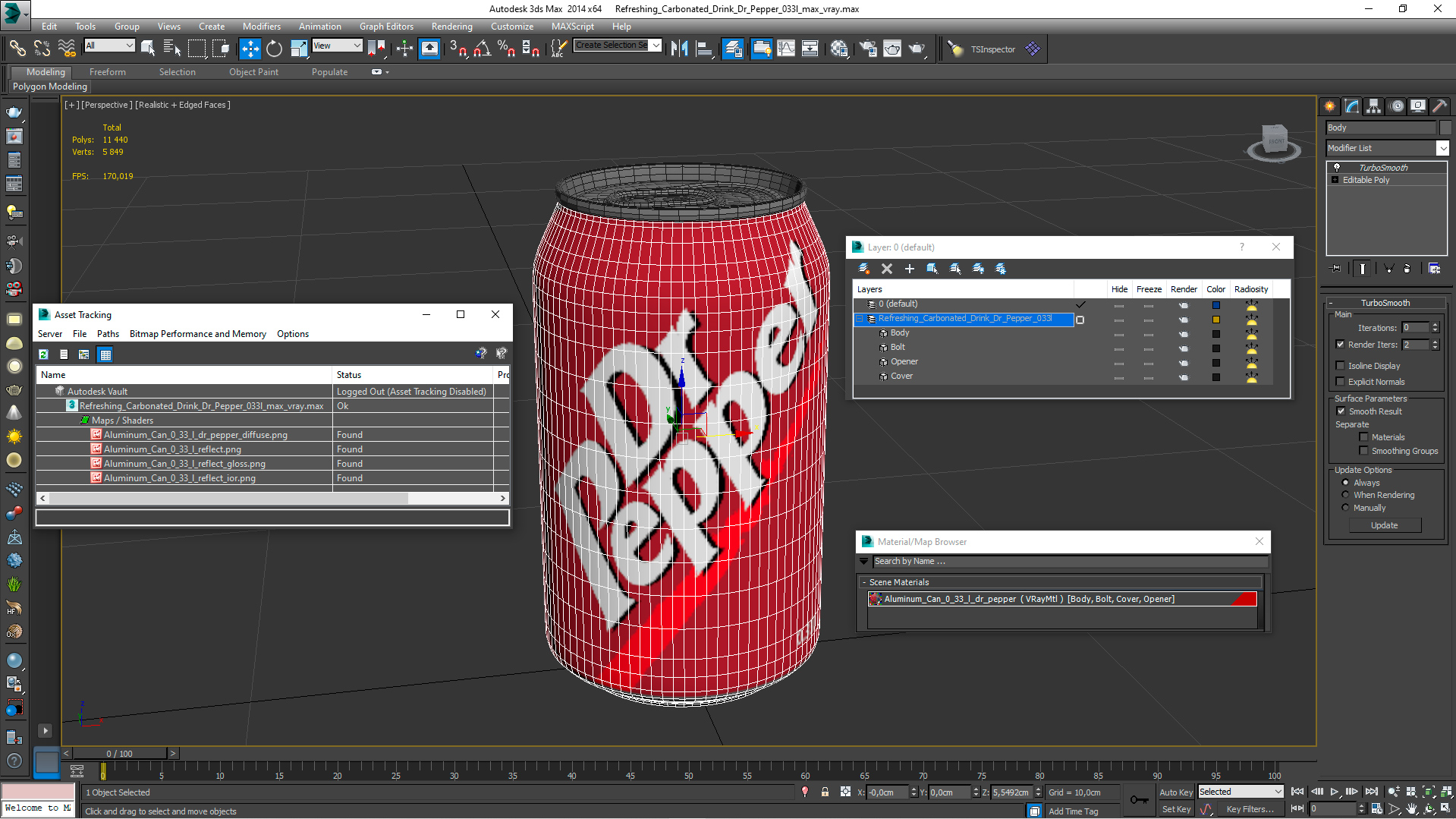Click the Search by Name field
The width and height of the screenshot is (1456, 819).
[1069, 562]
